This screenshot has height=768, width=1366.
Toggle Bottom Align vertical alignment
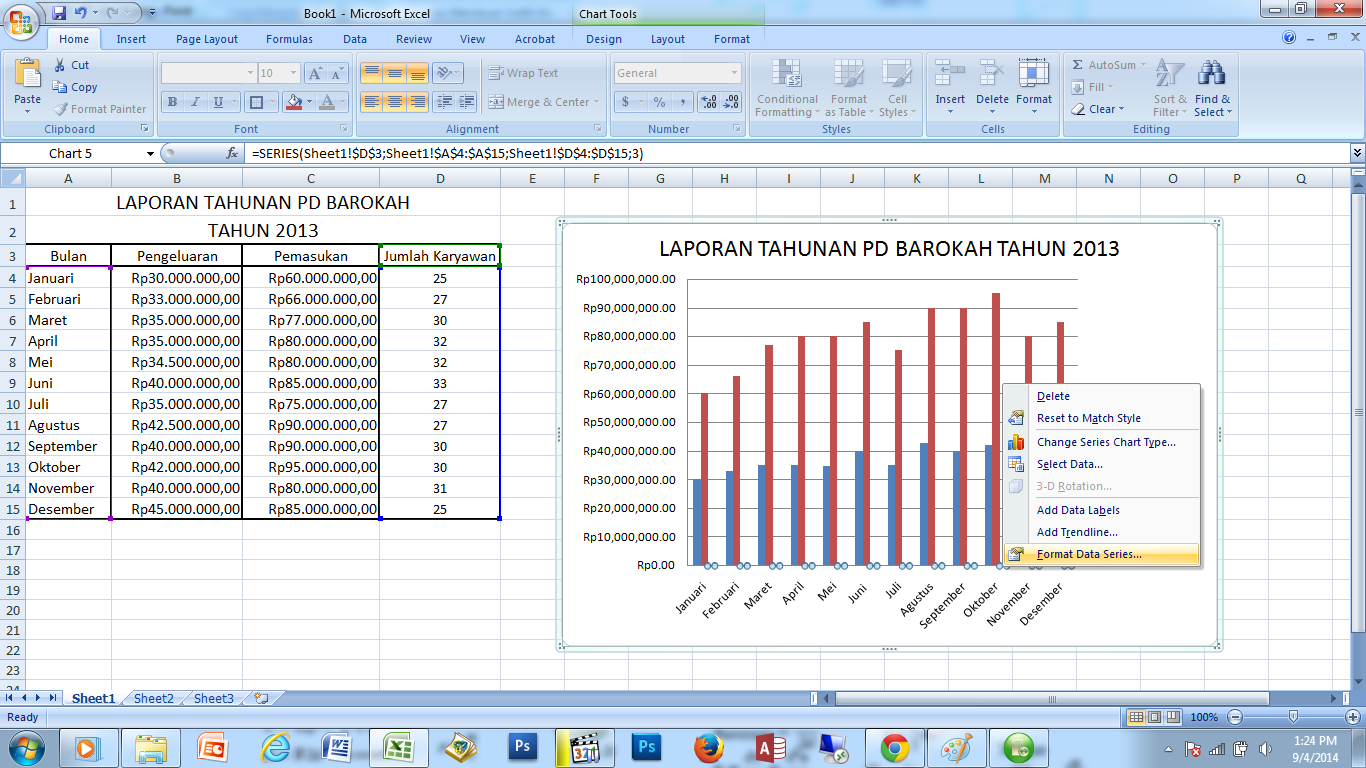tap(418, 73)
